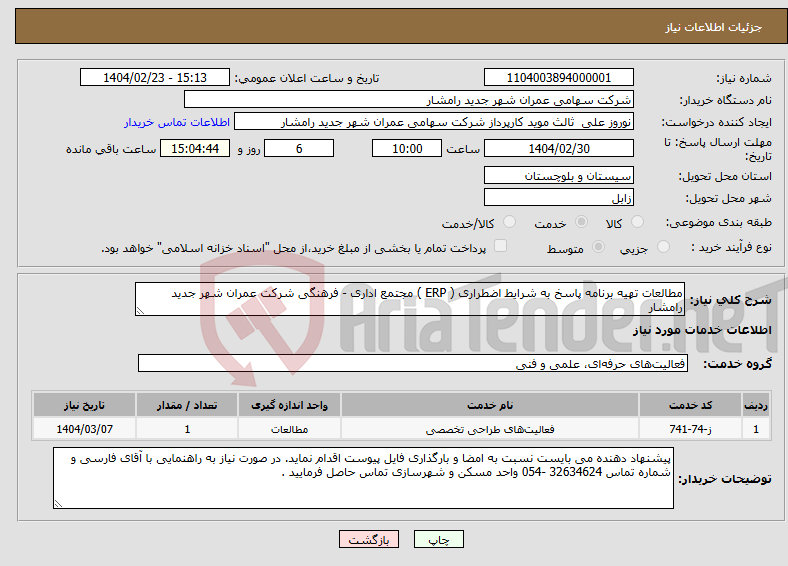This screenshot has width=788, height=566.
Task: Click the request creator name field
Action: coord(434,122)
